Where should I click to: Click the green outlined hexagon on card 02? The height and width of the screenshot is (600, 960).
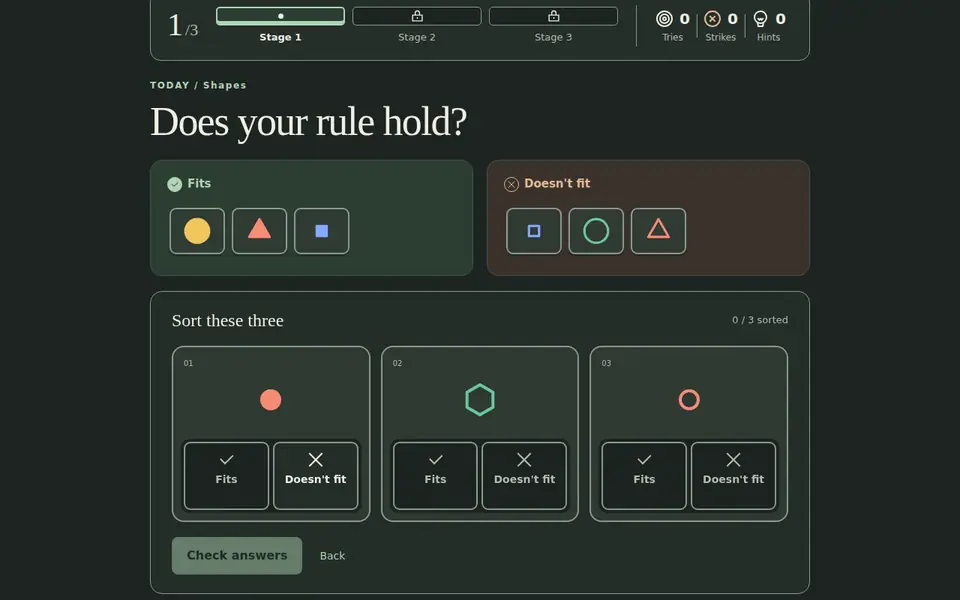[480, 400]
